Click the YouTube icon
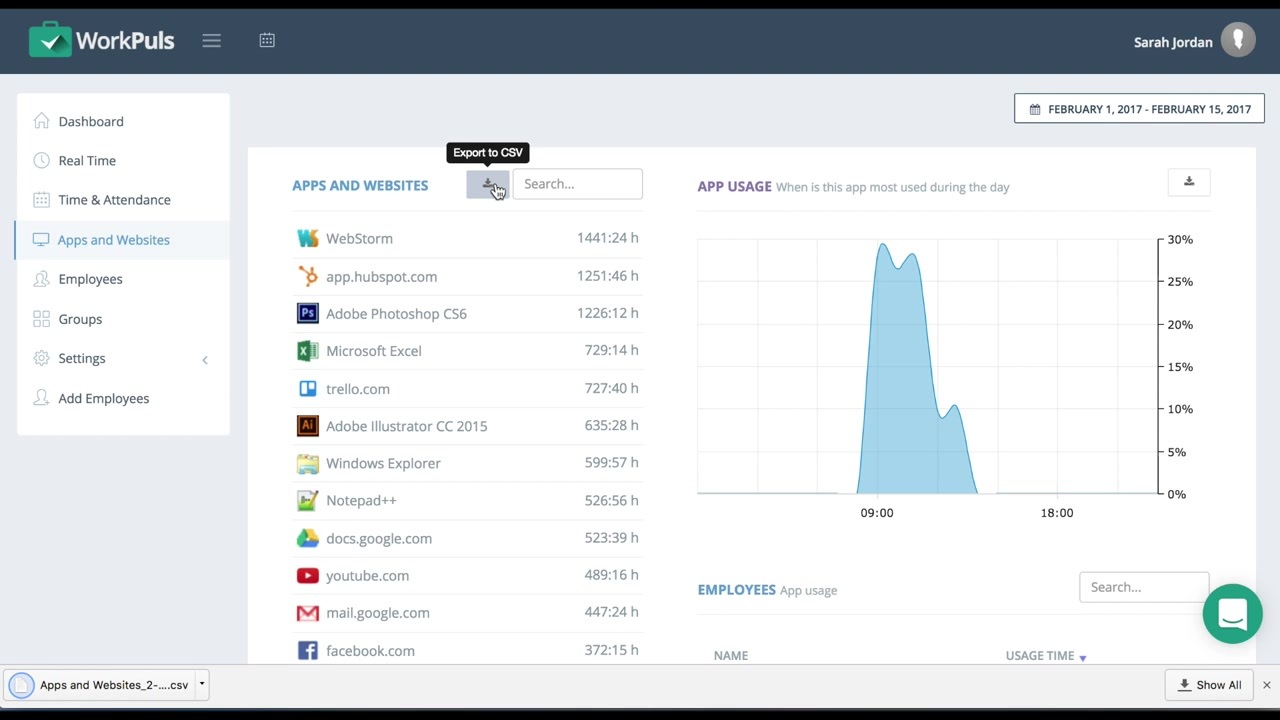The height and width of the screenshot is (720, 1280). point(308,575)
